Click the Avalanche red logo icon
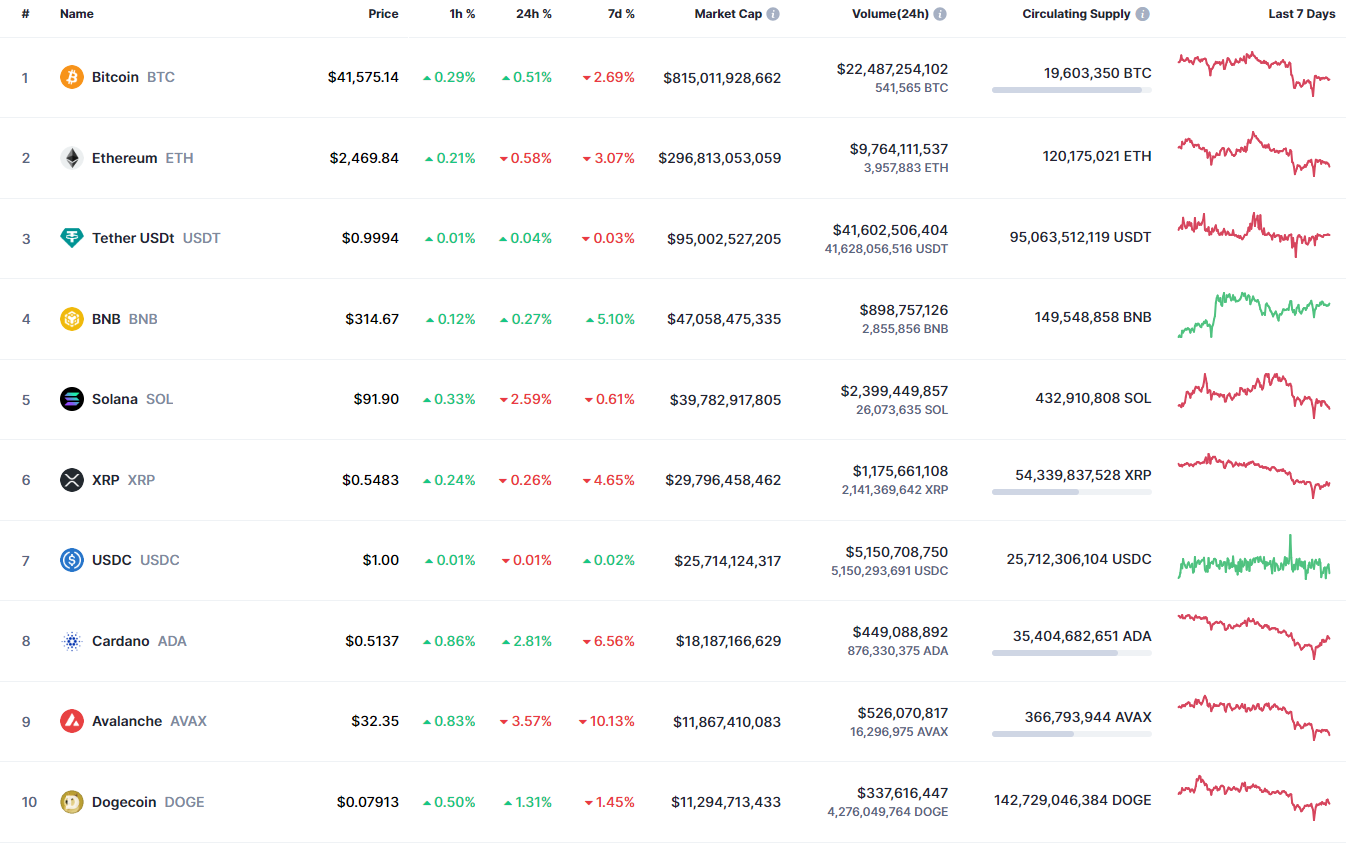 pos(72,721)
